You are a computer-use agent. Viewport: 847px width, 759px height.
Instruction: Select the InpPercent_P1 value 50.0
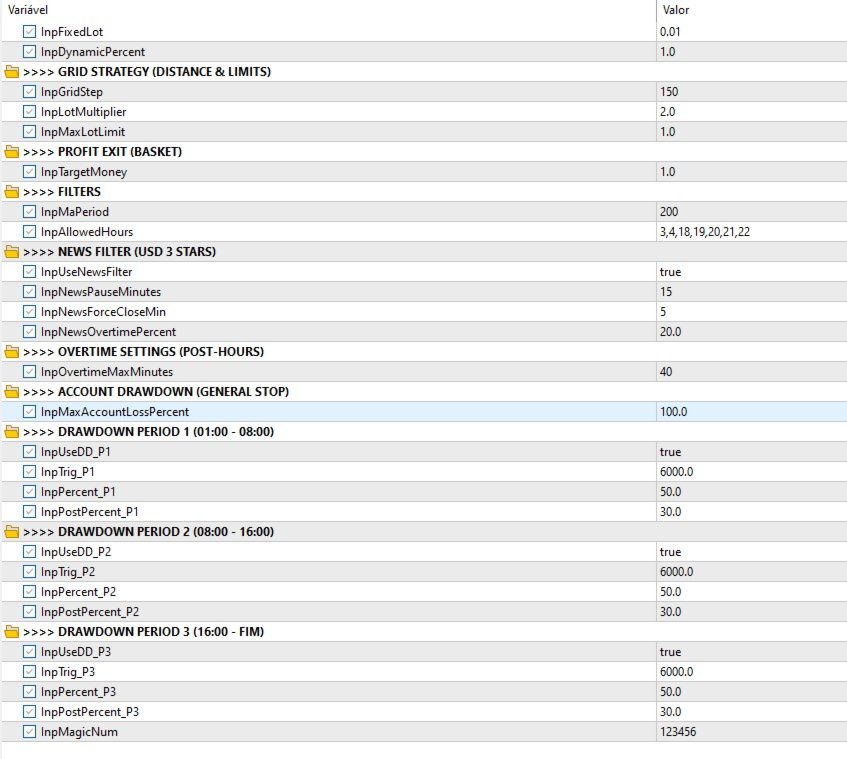(x=670, y=492)
